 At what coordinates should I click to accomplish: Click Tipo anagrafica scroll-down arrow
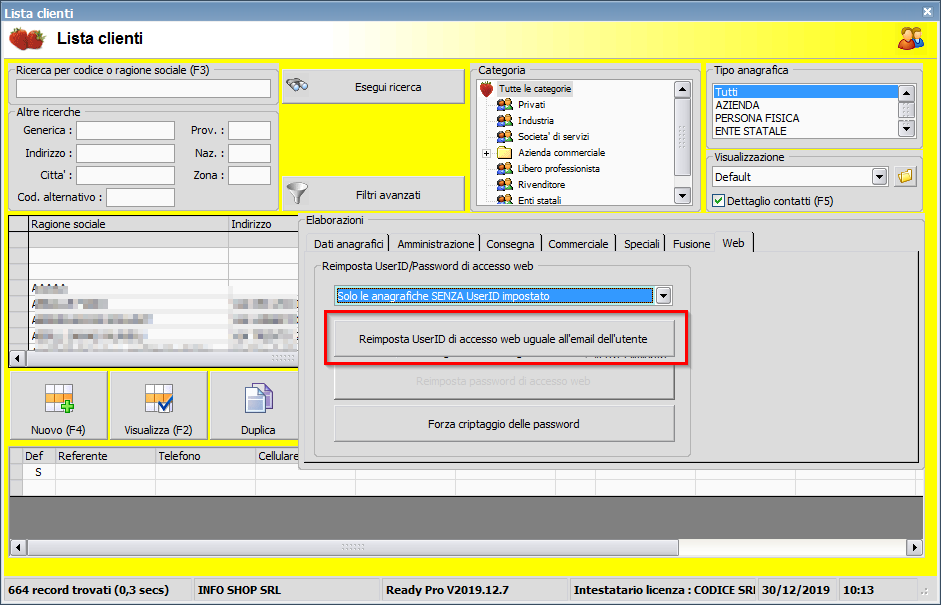click(906, 128)
